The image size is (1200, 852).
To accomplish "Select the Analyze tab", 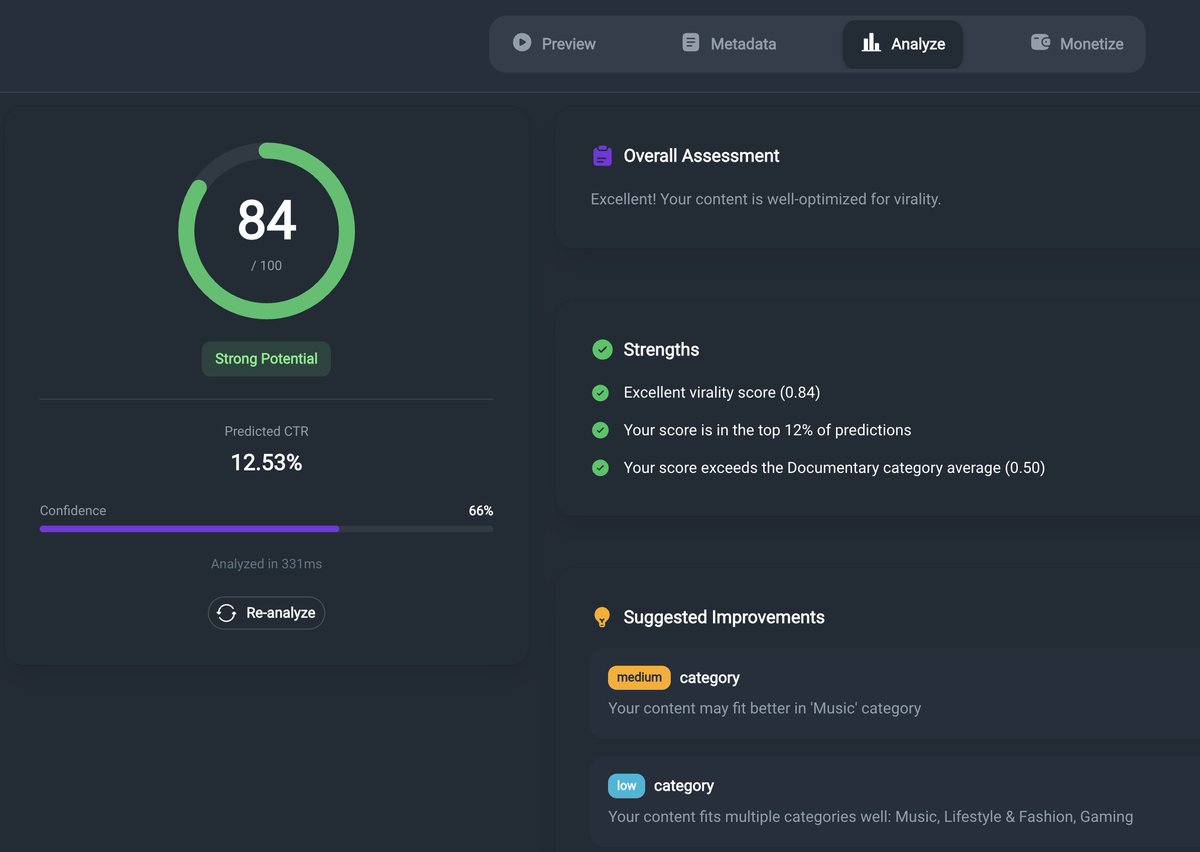I will [903, 44].
